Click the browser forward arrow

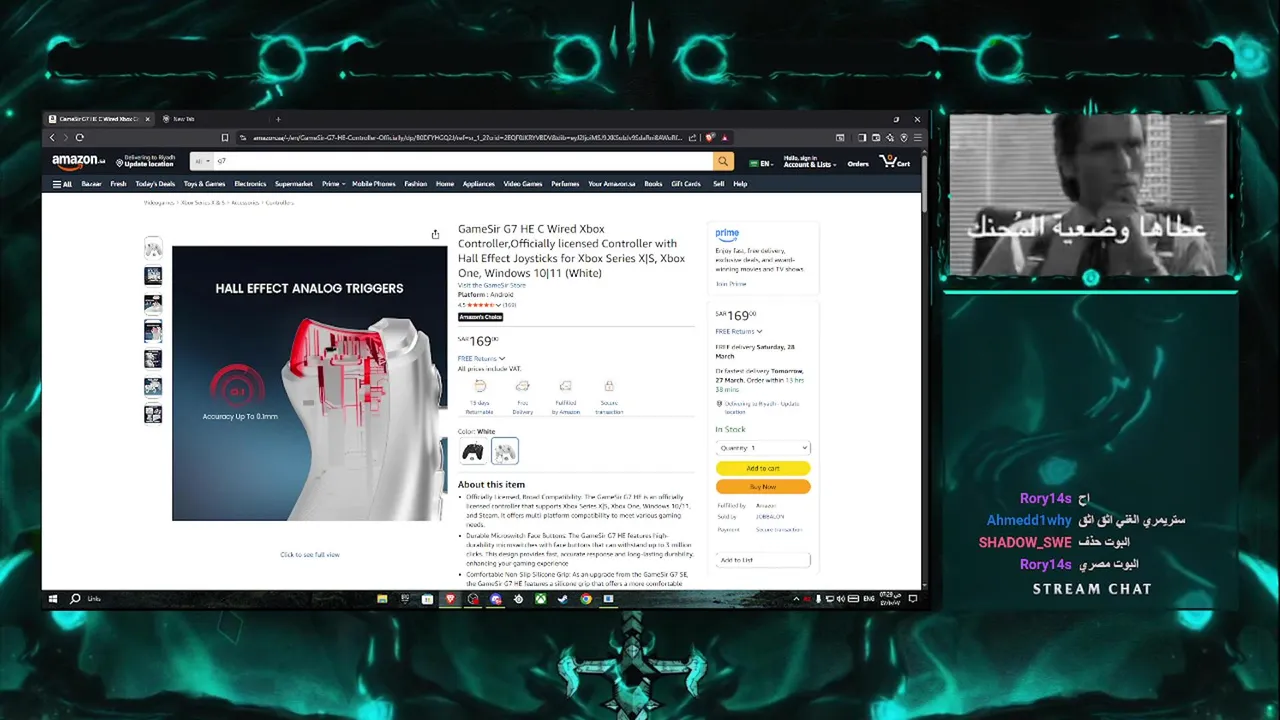pyautogui.click(x=66, y=138)
